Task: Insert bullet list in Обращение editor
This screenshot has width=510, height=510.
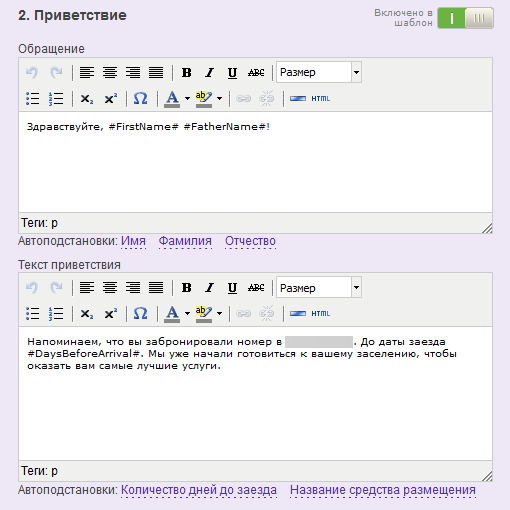Action: point(33,98)
